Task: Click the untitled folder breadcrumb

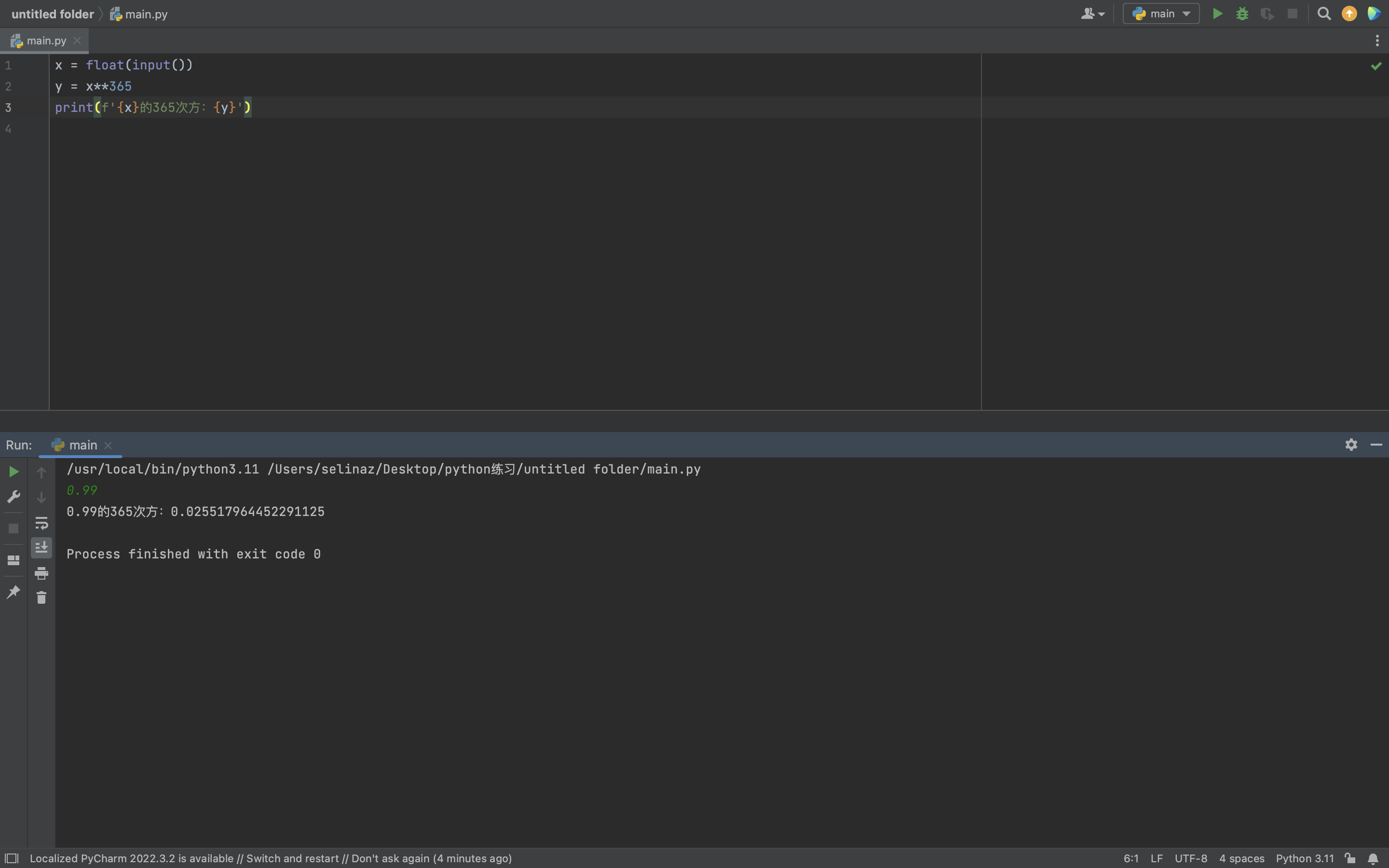Action: pyautogui.click(x=52, y=14)
